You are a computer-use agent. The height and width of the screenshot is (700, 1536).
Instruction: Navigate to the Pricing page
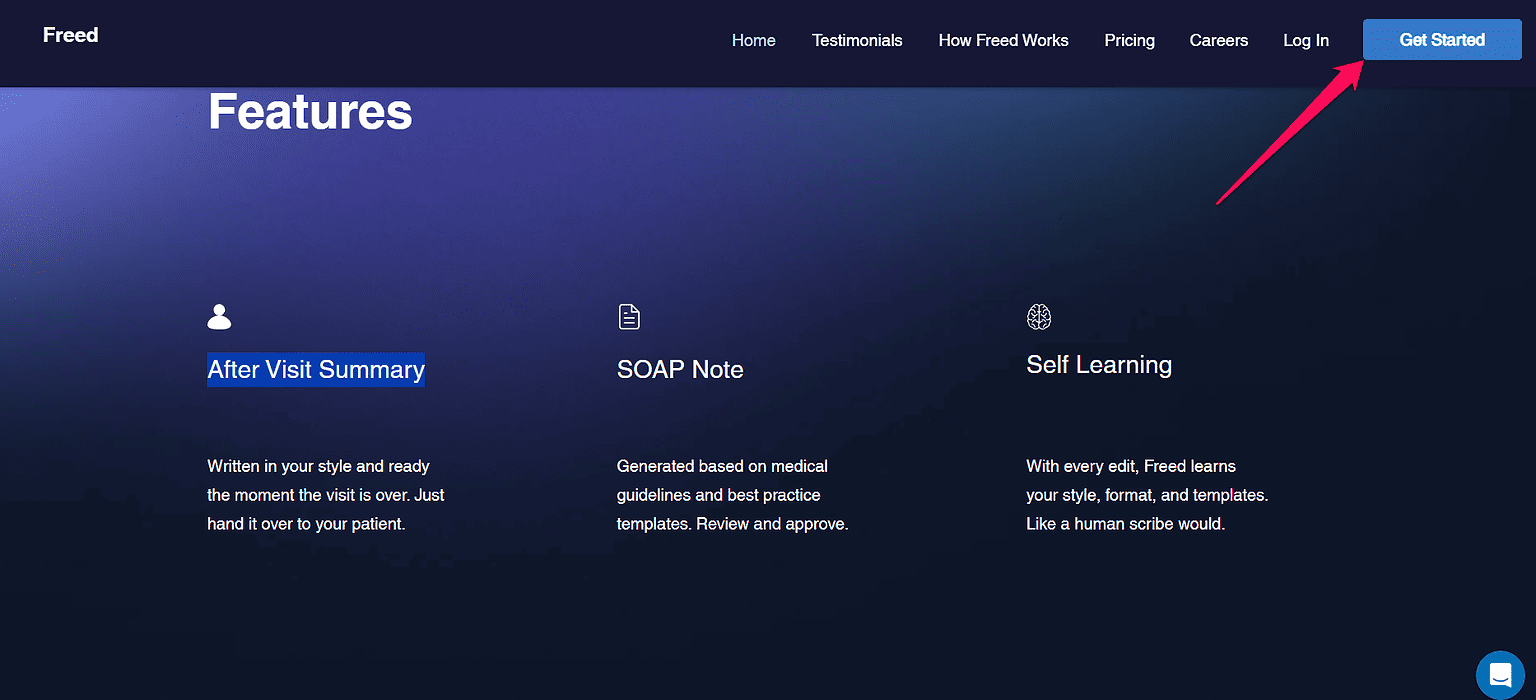(1129, 40)
